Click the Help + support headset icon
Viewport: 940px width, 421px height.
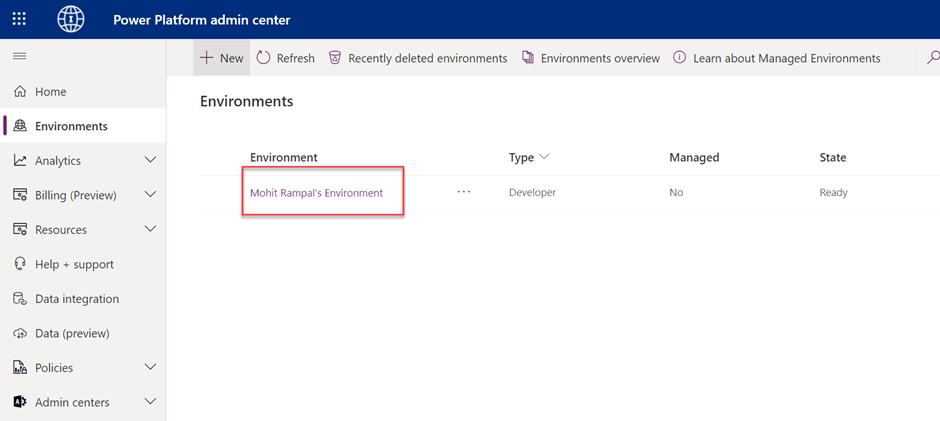tap(20, 264)
